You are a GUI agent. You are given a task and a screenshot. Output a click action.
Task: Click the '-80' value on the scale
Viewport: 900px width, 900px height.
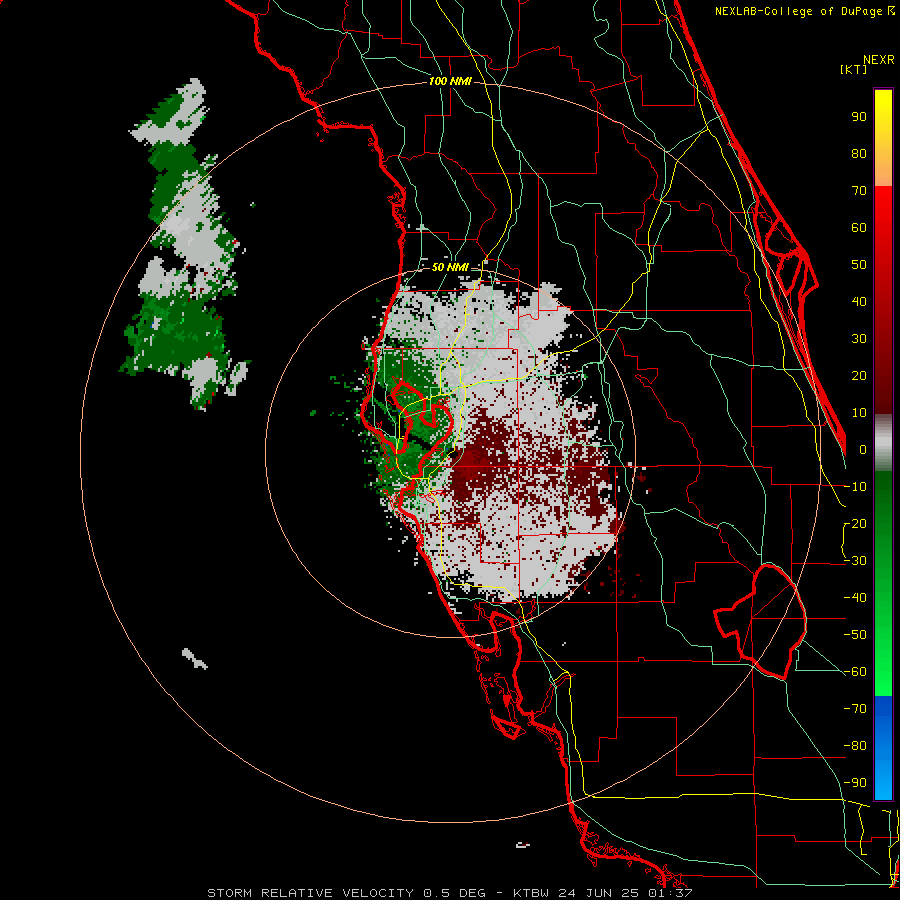click(x=855, y=746)
